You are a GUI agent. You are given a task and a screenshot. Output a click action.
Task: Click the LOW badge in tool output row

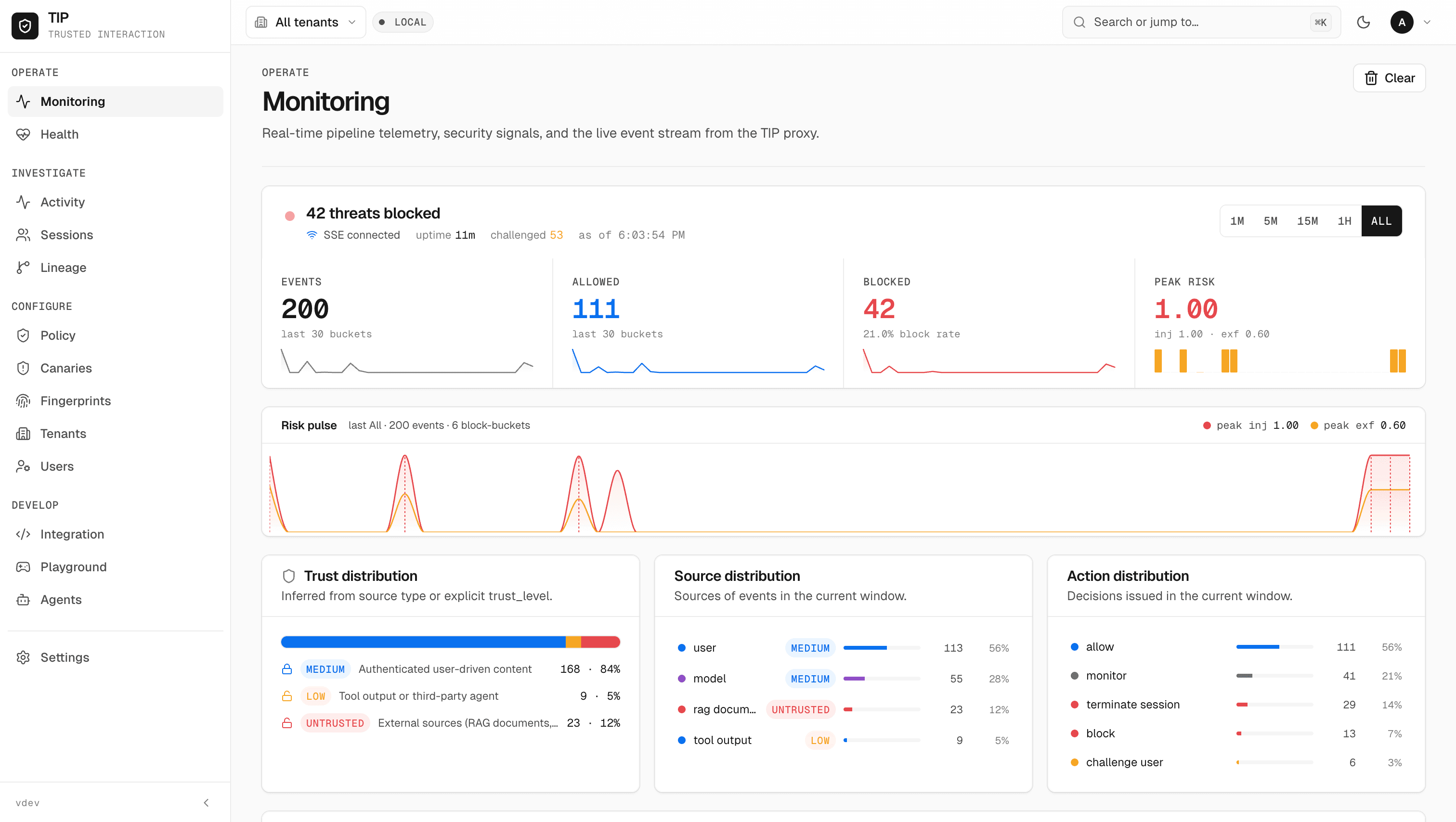coord(819,741)
